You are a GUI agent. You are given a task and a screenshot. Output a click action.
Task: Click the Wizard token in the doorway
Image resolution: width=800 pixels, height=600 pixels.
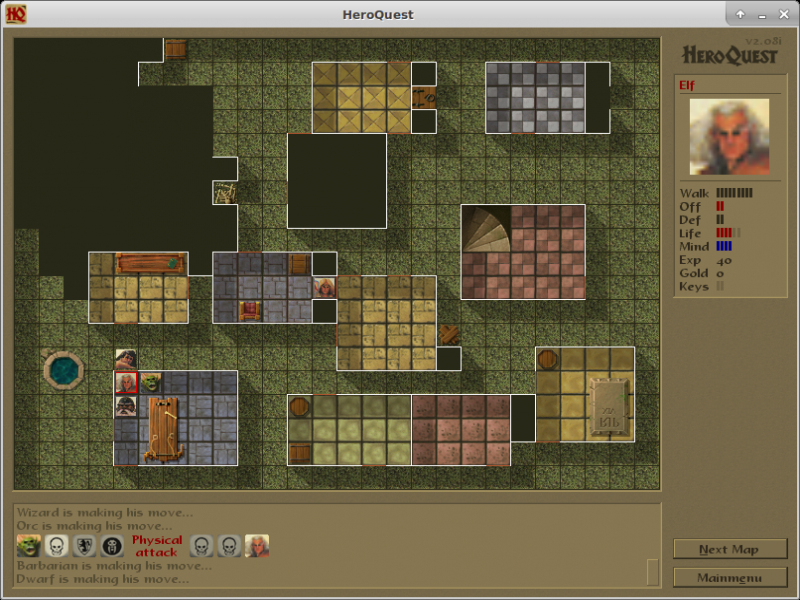(x=325, y=288)
